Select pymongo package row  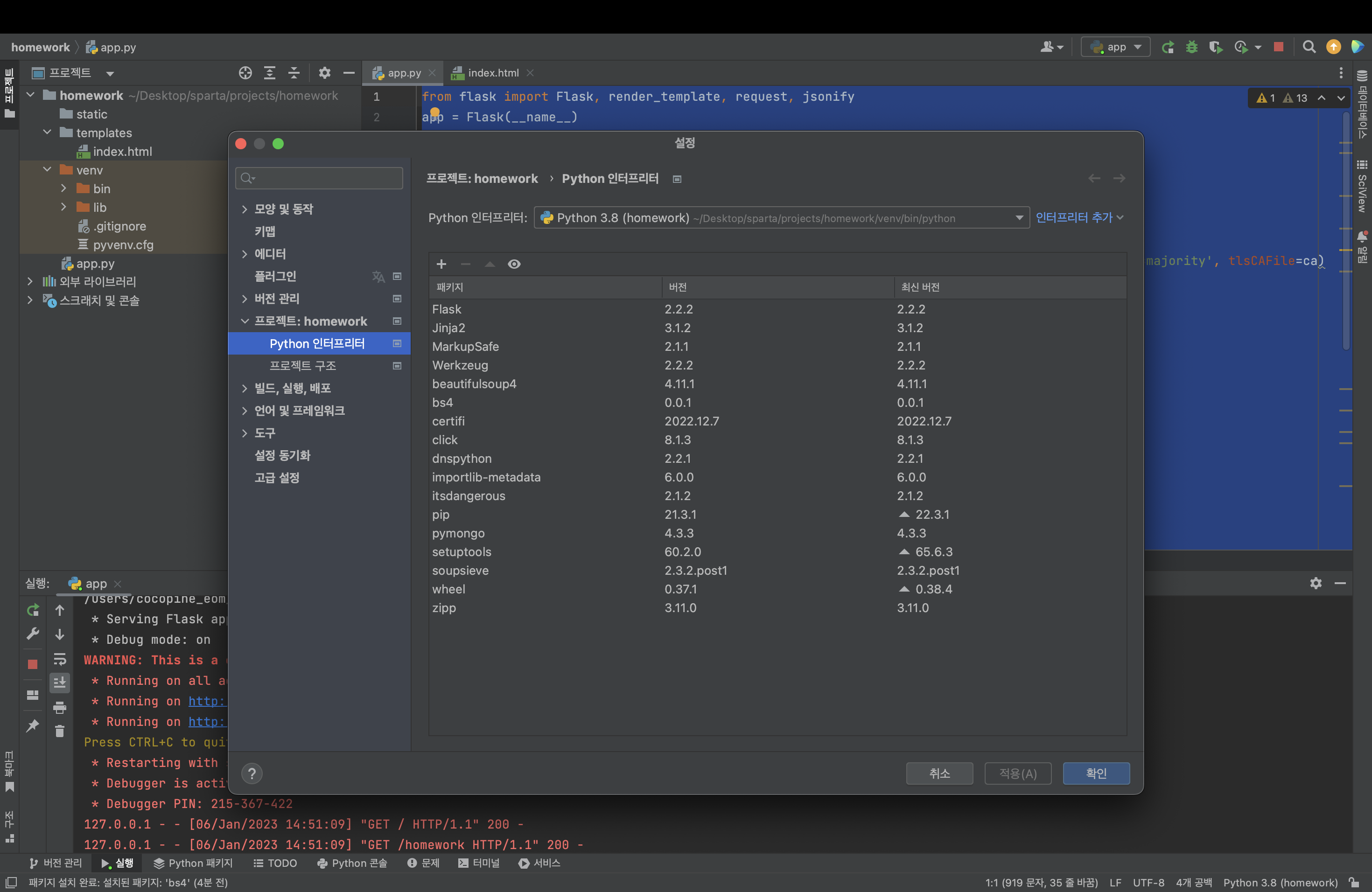tap(777, 534)
